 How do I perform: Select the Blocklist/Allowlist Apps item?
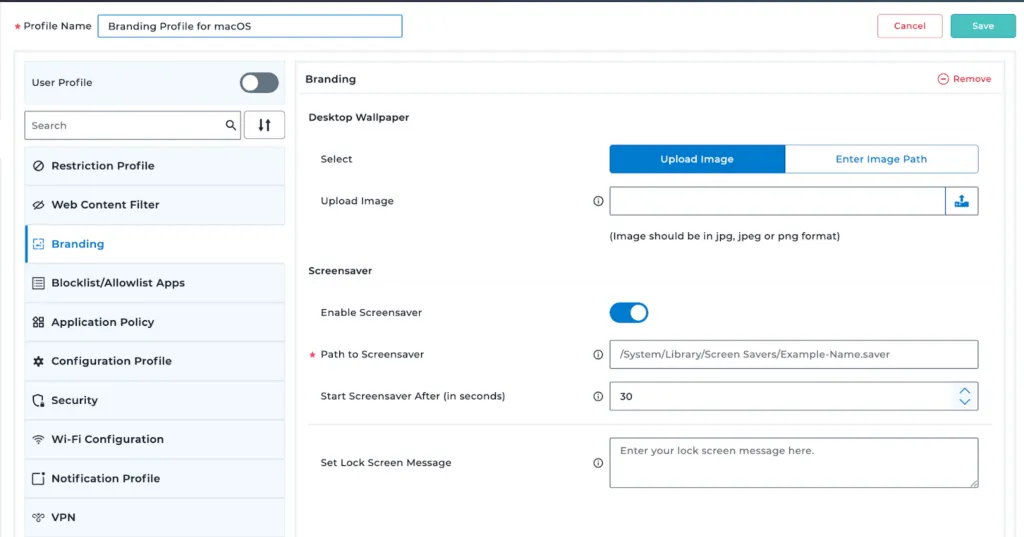[x=155, y=283]
